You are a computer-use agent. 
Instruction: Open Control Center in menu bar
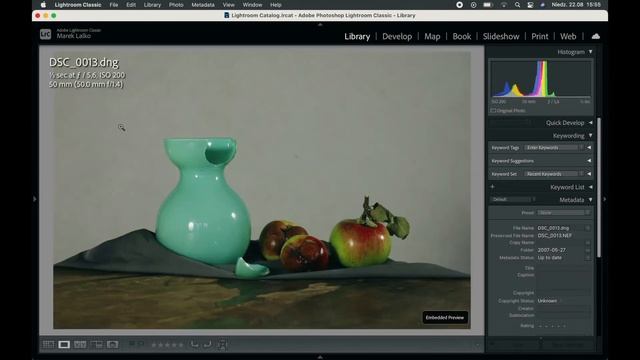coord(530,5)
